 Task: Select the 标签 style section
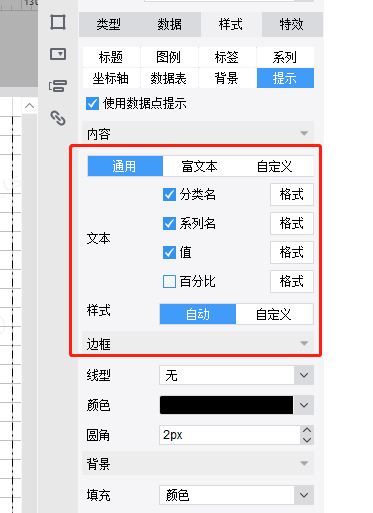click(227, 57)
